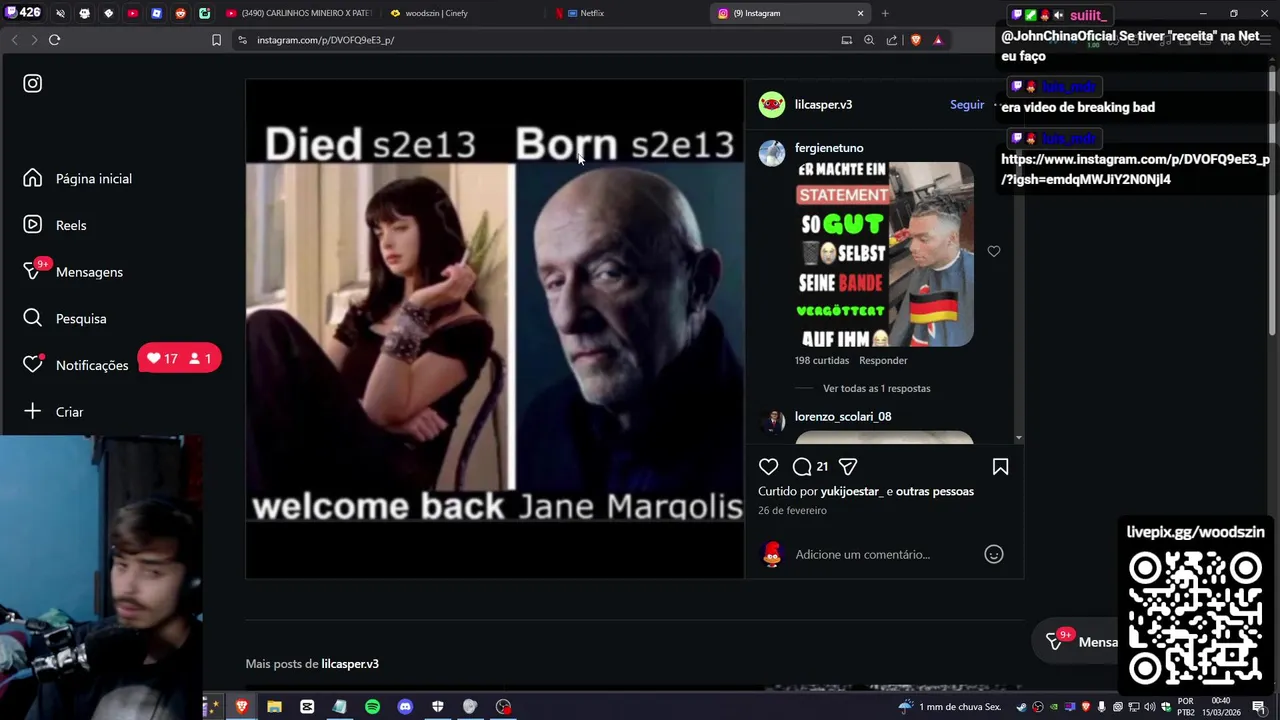This screenshot has width=1280, height=720.
Task: Like the post with heart icon
Action: coord(768,466)
